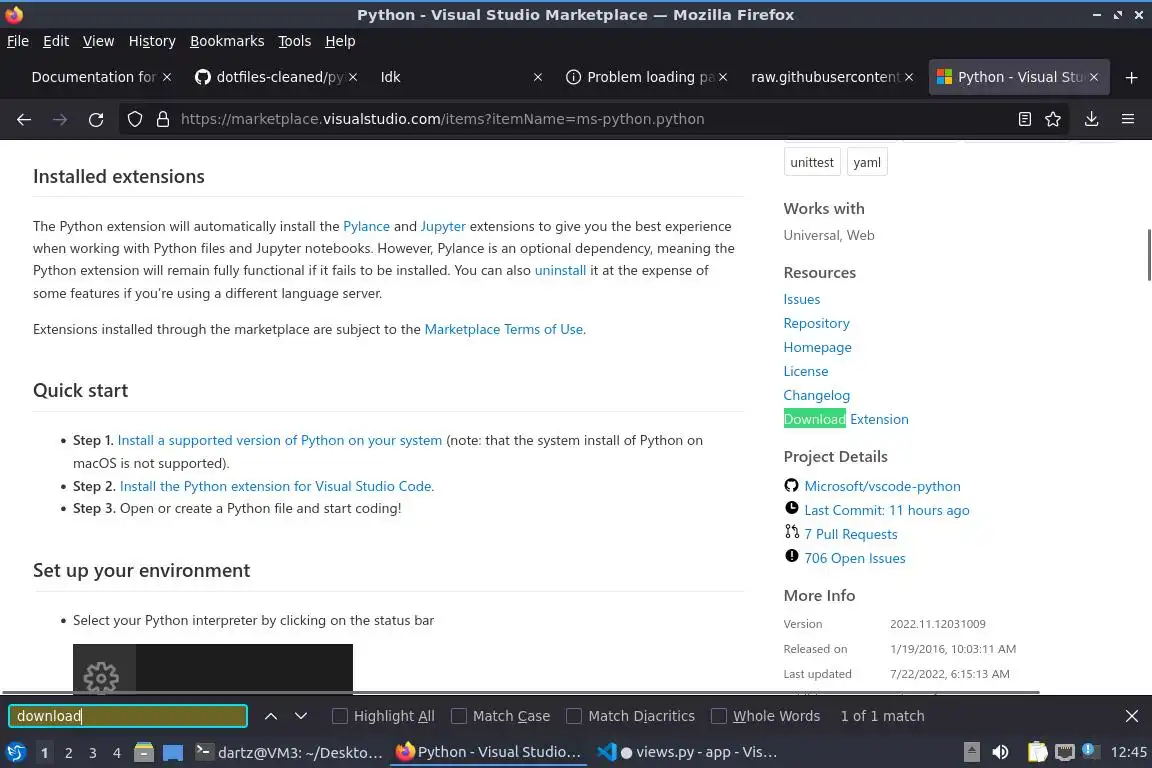Screen dimensions: 1152x768
Task: Open the History menu
Action: tap(152, 41)
